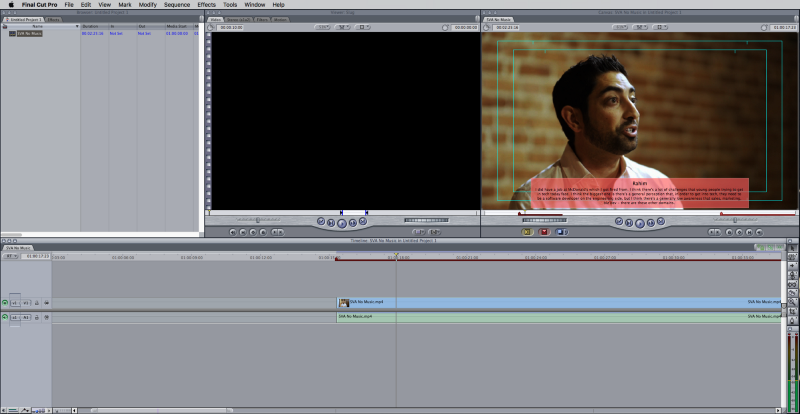Open the Viewer zoom percentage pop-up
This screenshot has width=800, height=414.
322,27
